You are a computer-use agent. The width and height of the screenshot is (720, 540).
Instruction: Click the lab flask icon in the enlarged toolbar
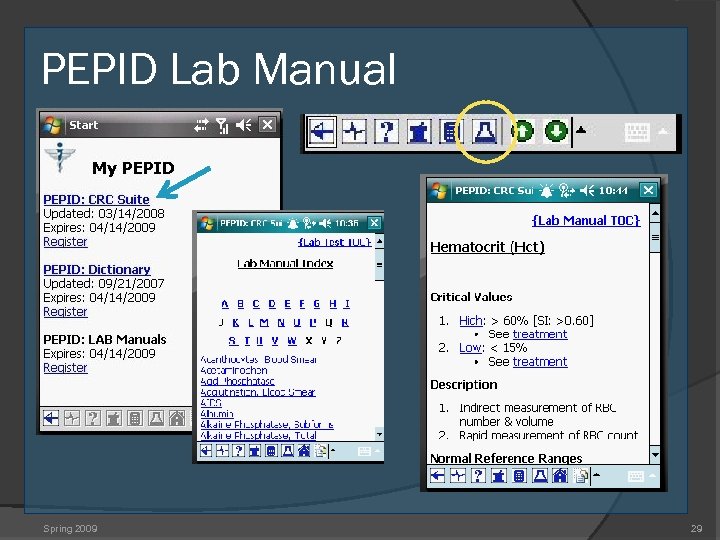pyautogui.click(x=485, y=132)
